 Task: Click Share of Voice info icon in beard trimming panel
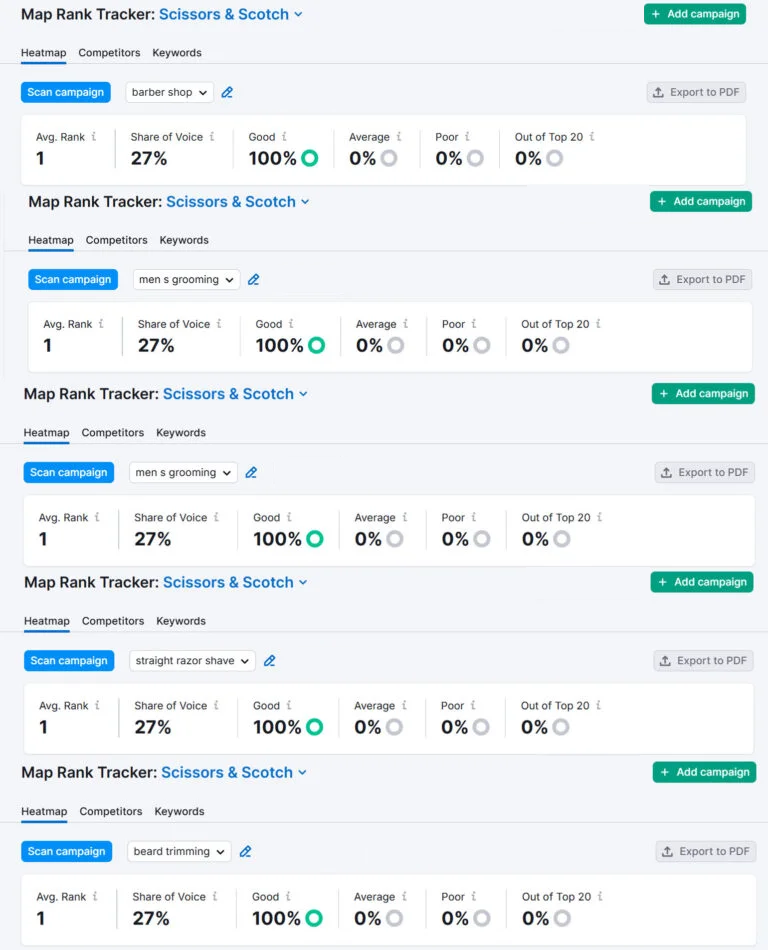(x=216, y=897)
